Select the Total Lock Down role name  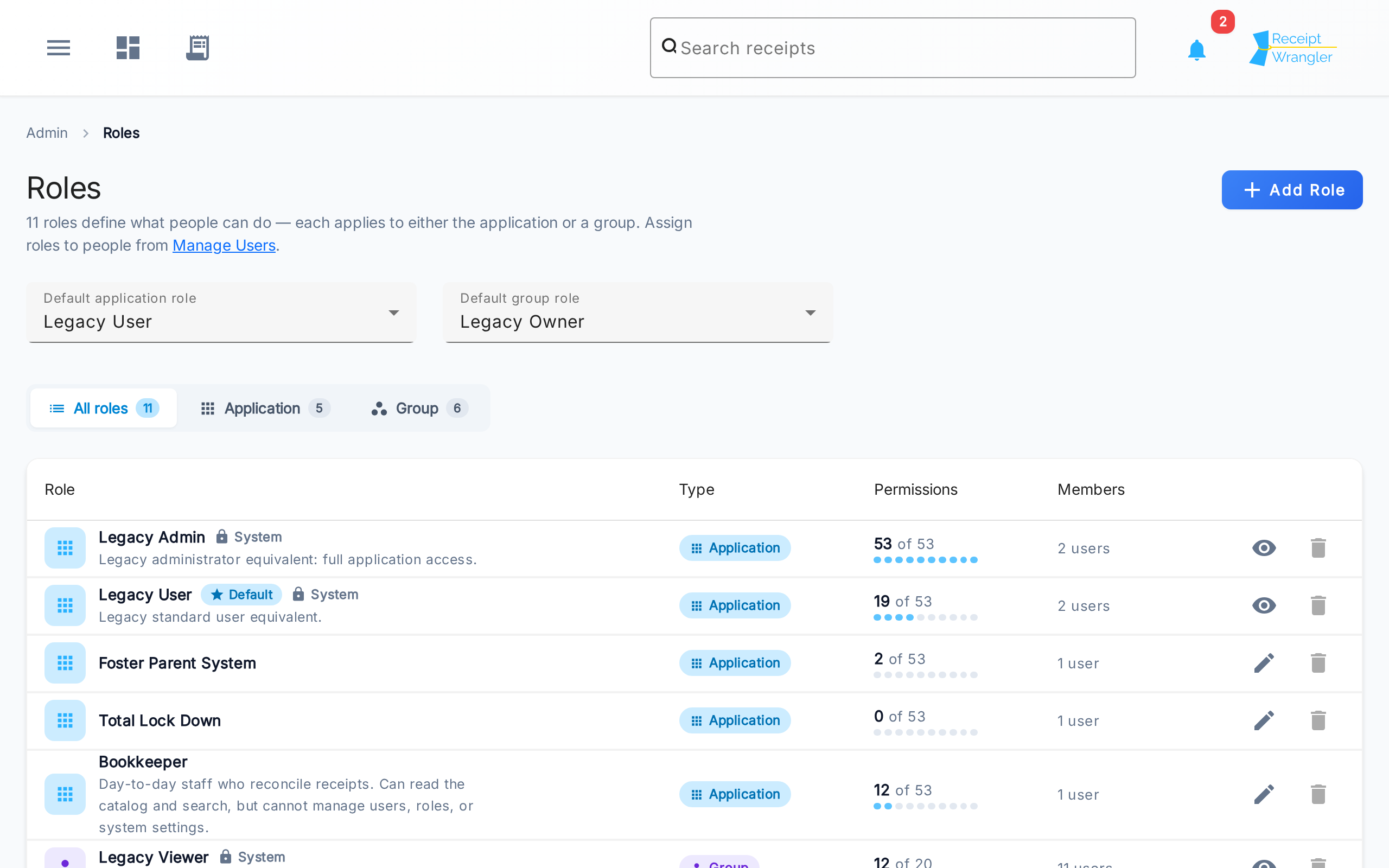pyautogui.click(x=160, y=720)
